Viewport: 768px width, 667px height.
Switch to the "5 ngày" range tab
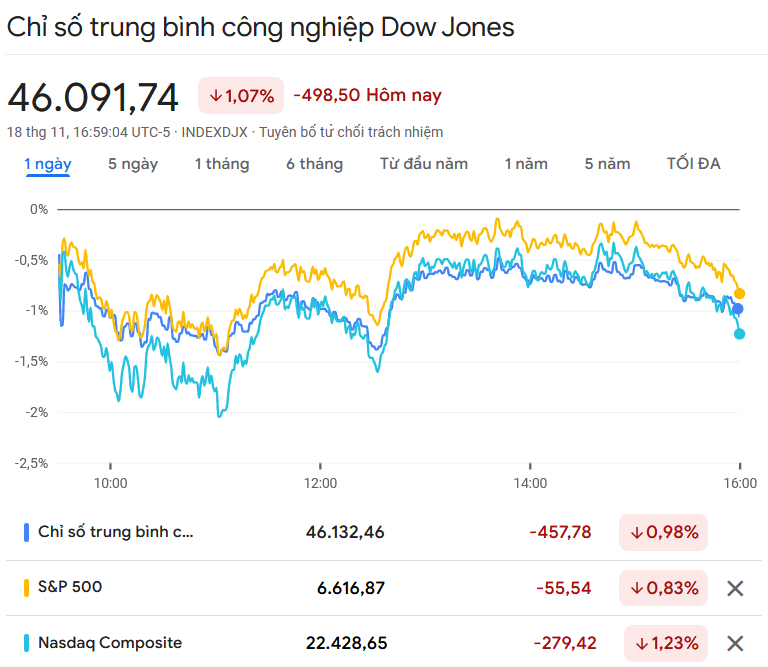tap(133, 164)
